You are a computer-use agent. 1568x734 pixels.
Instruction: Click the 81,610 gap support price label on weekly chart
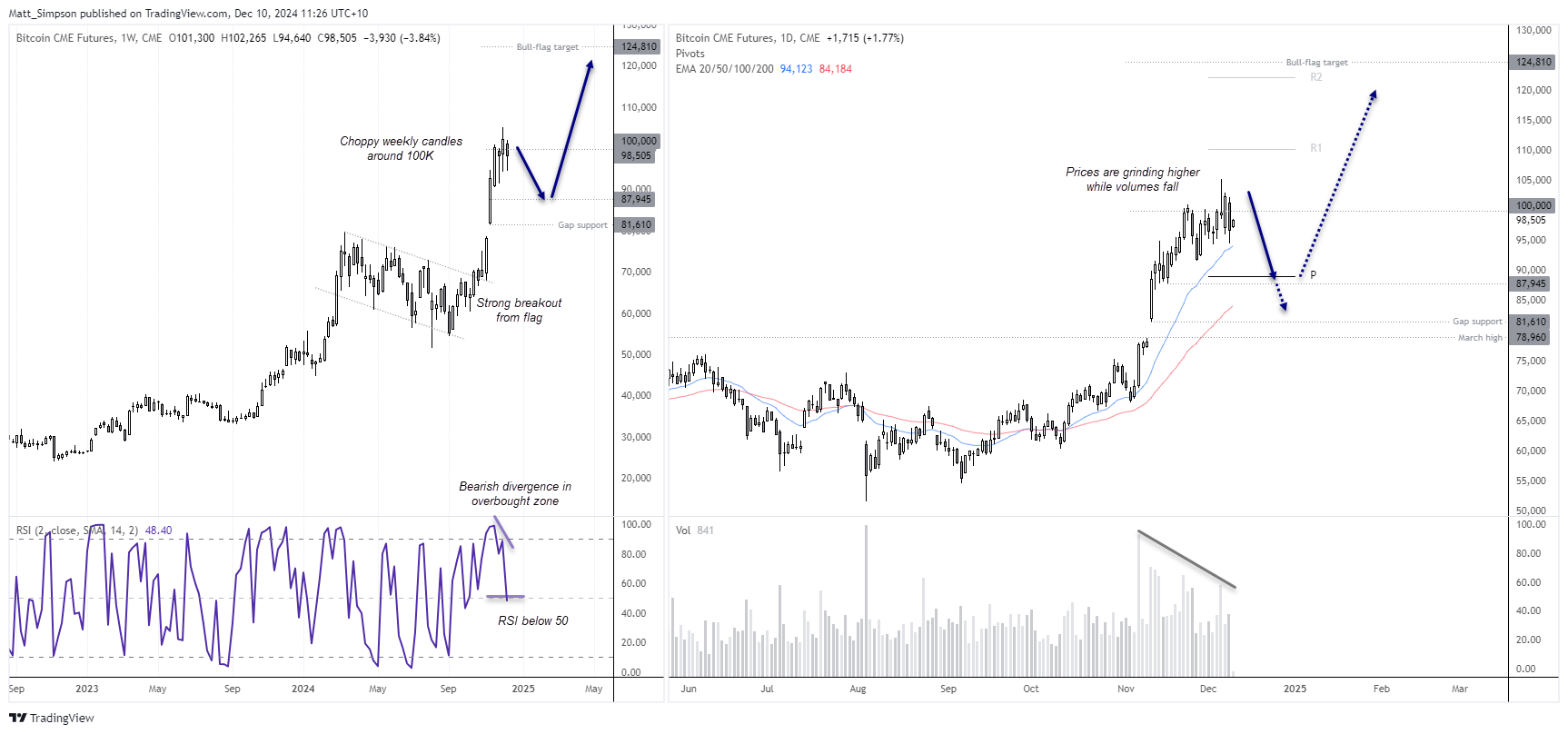point(636,224)
